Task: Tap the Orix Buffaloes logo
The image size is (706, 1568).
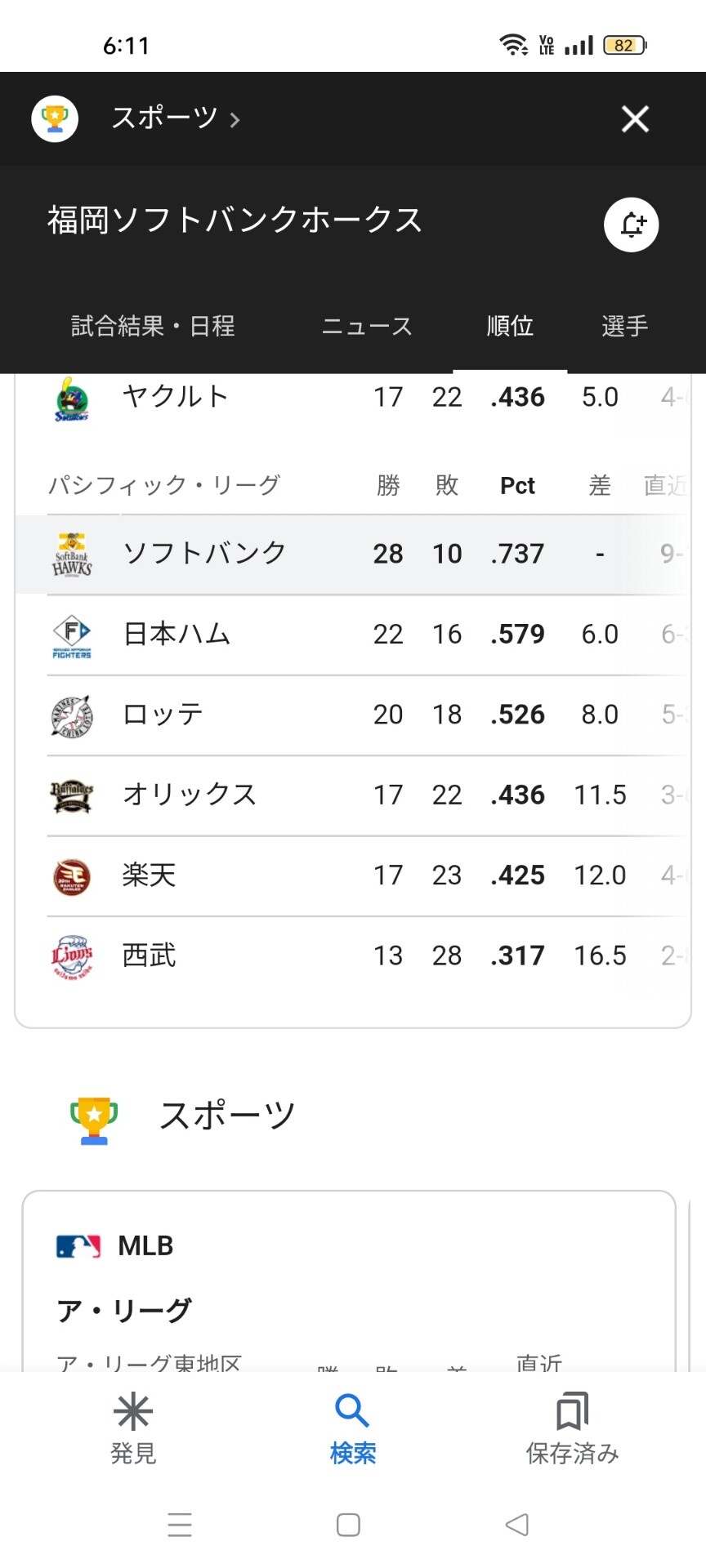Action: click(72, 795)
